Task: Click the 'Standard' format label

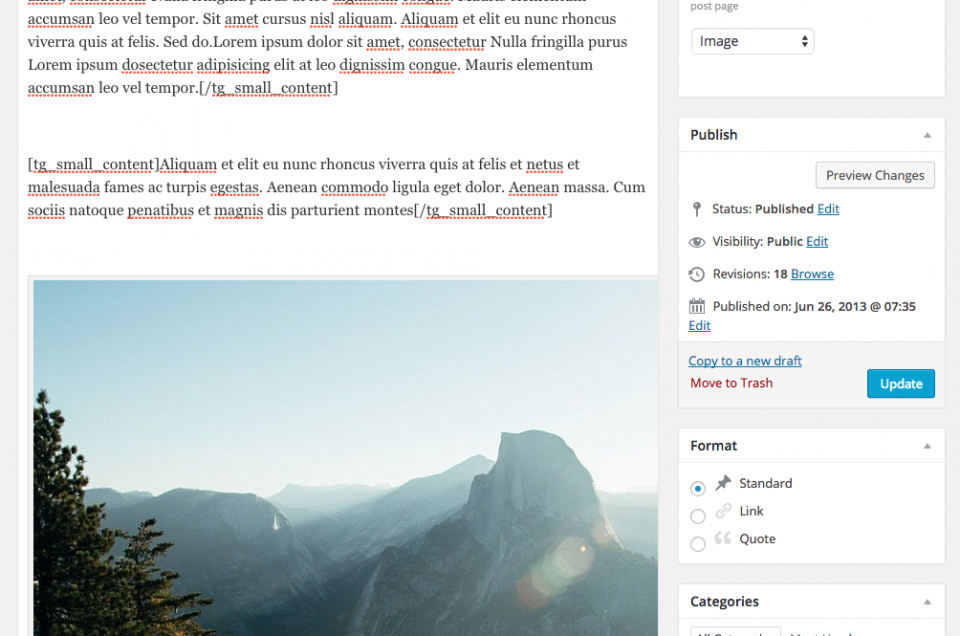Action: point(765,484)
